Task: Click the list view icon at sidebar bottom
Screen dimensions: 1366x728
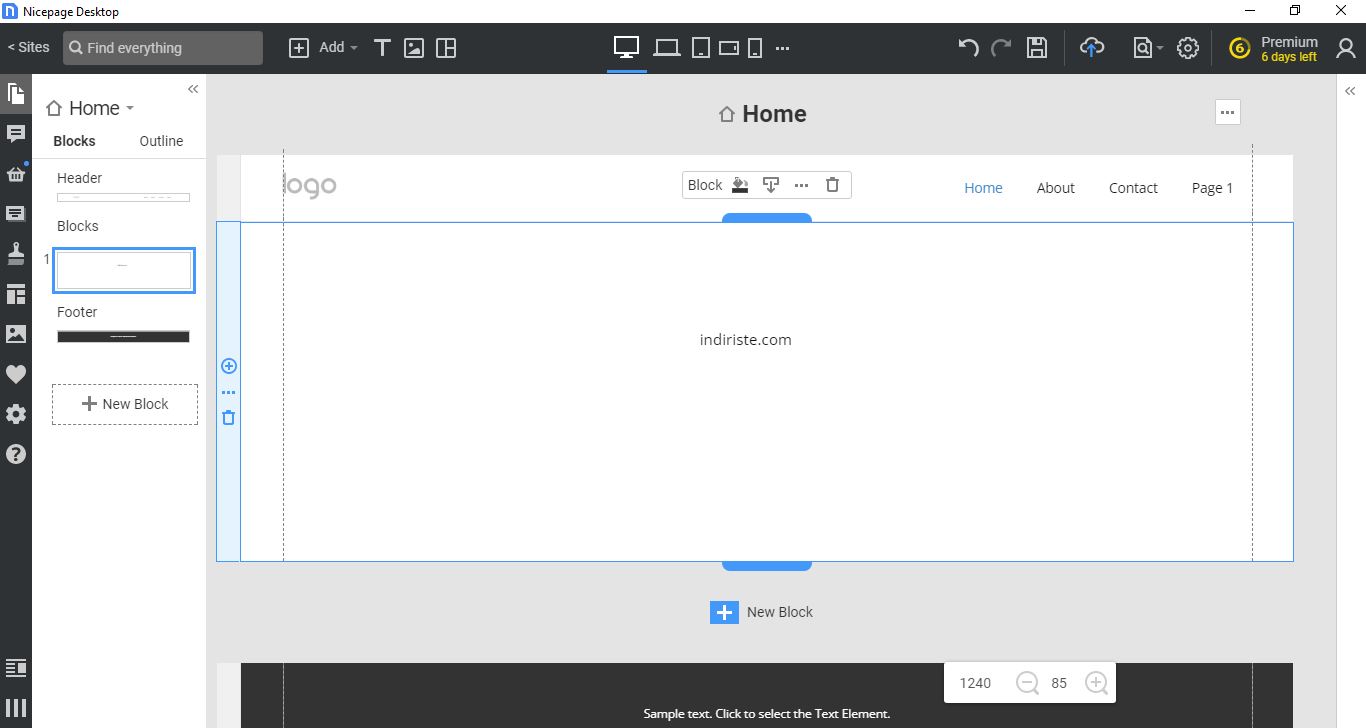Action: 16,668
